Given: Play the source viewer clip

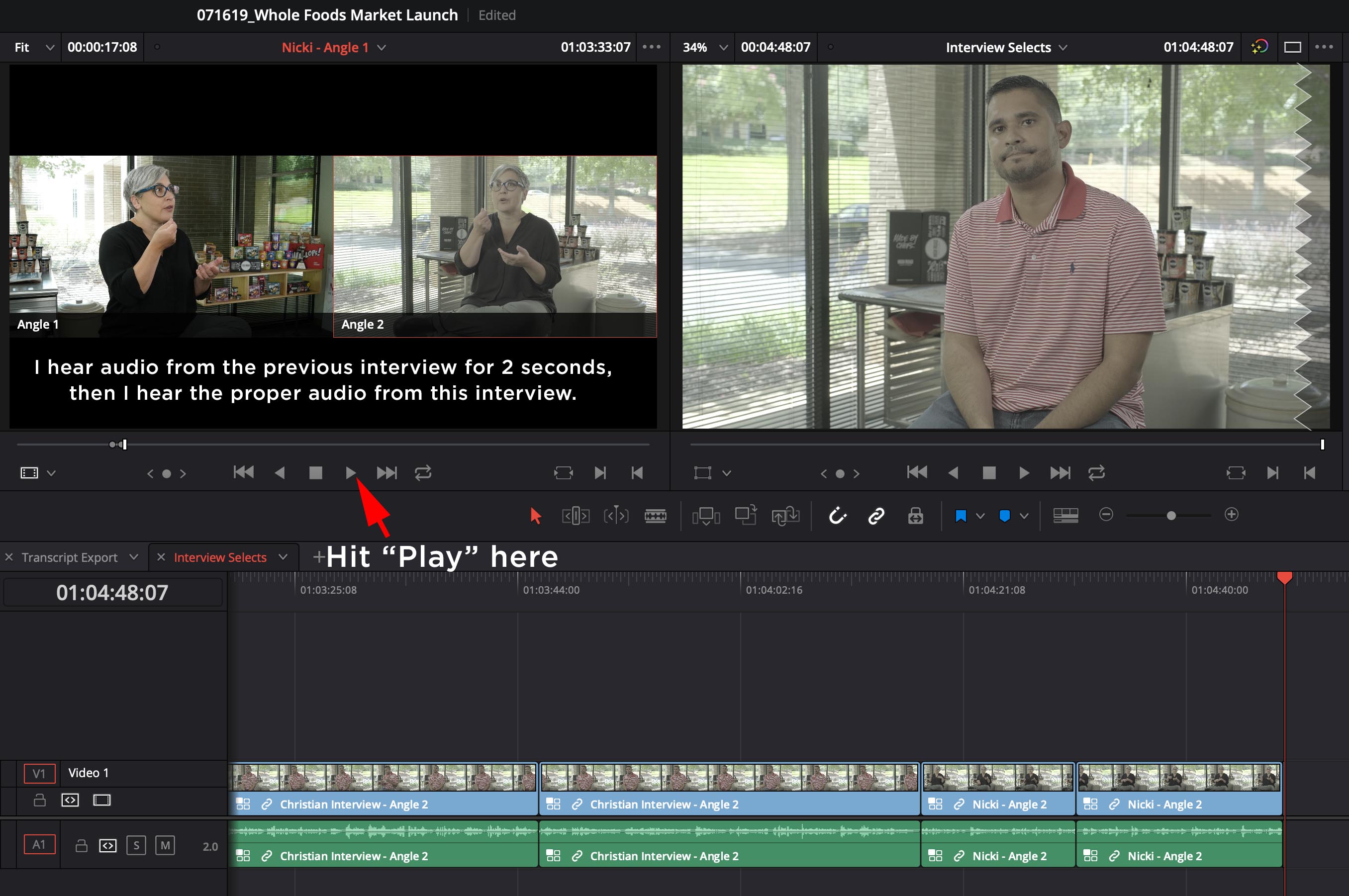Looking at the screenshot, I should point(350,472).
